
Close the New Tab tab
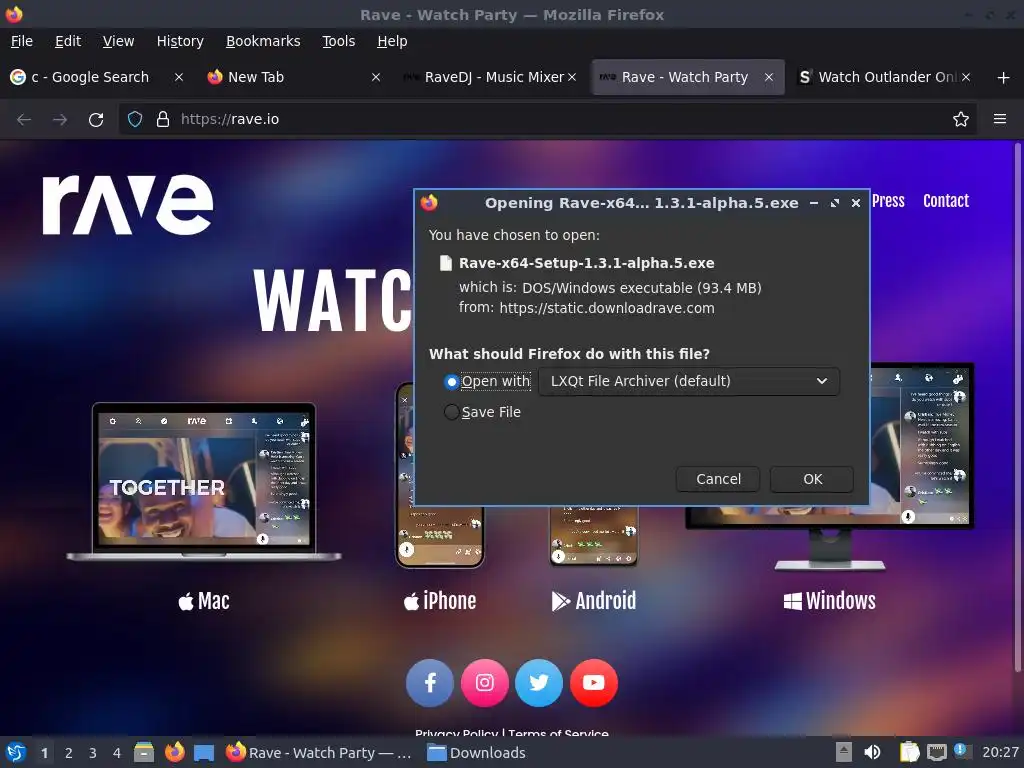(x=376, y=77)
